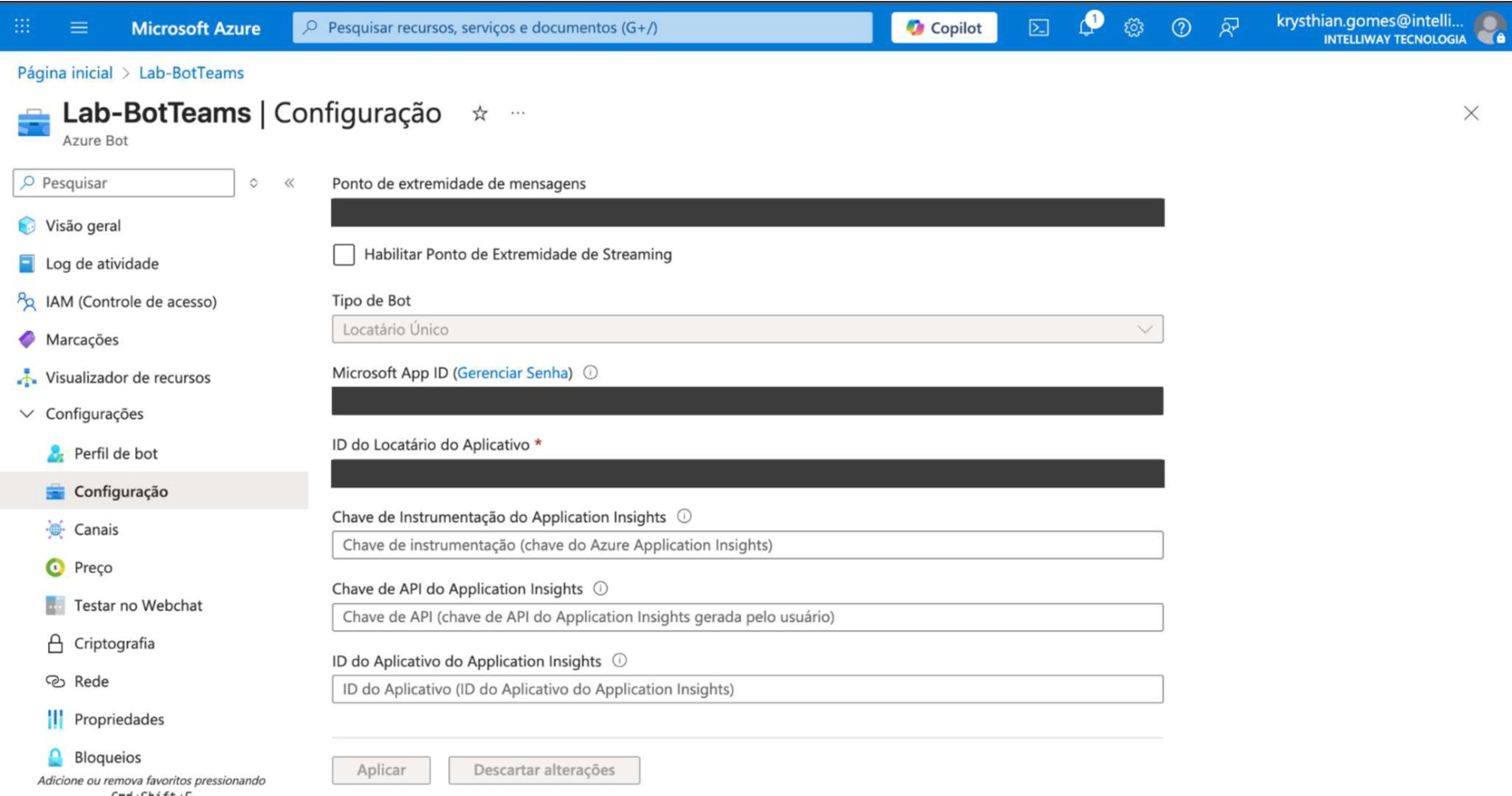Close the Configuração blade
The width and height of the screenshot is (1512, 796).
pos(1471,113)
